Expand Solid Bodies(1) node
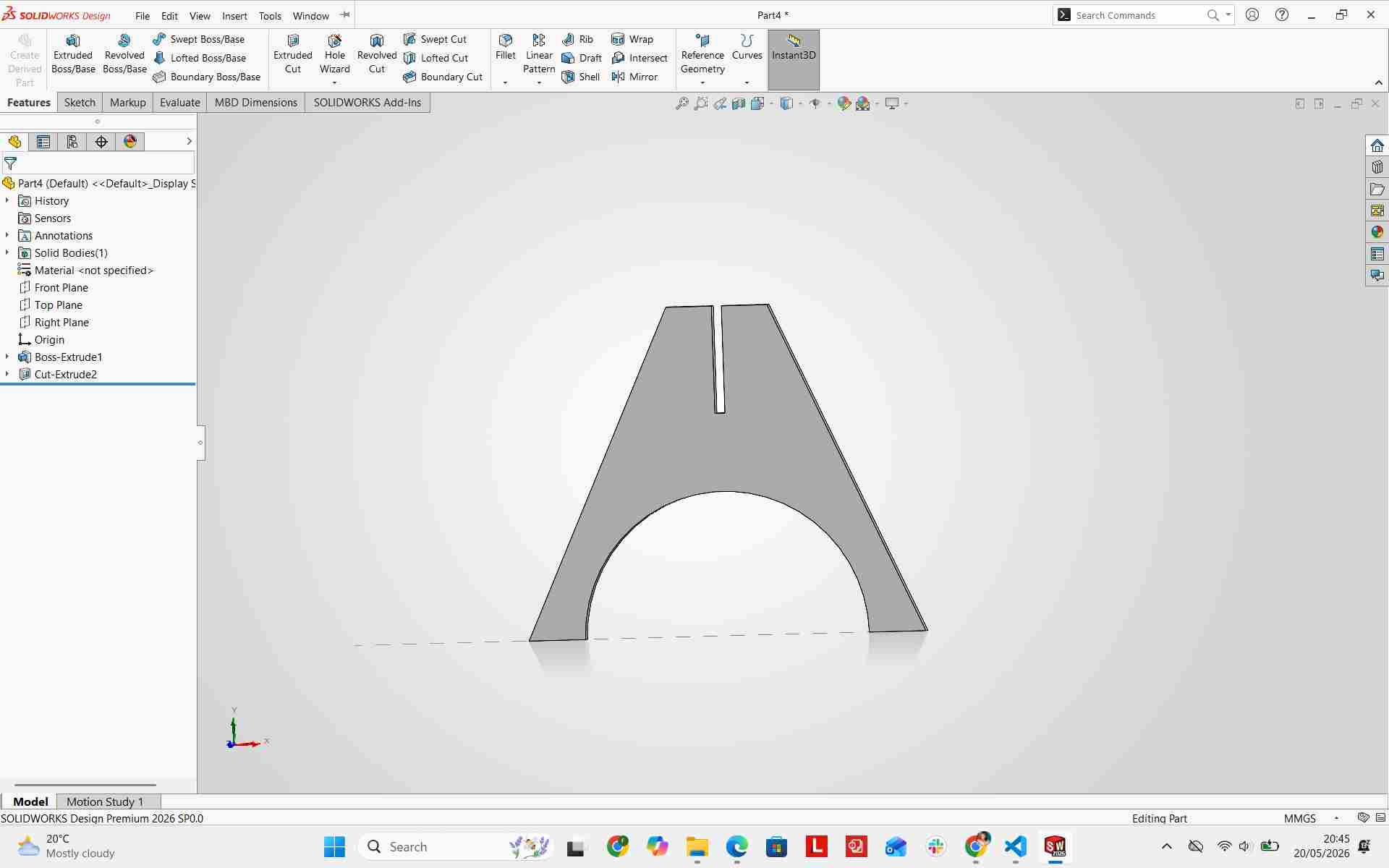 [x=7, y=252]
